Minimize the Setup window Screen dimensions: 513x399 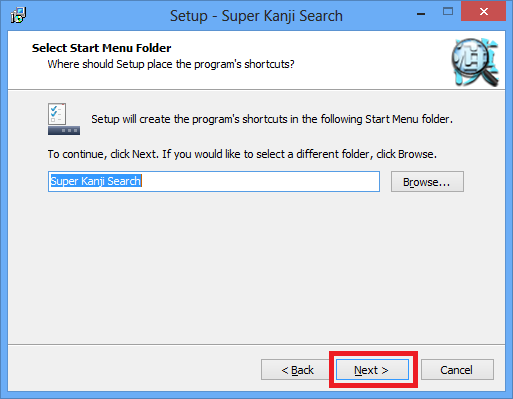[x=421, y=14]
